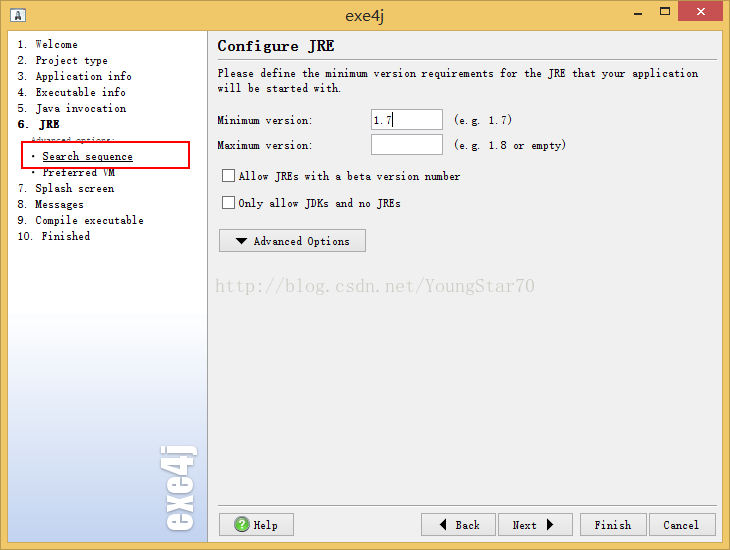Minimize the exe4j window
This screenshot has width=730, height=550.
(x=638, y=12)
